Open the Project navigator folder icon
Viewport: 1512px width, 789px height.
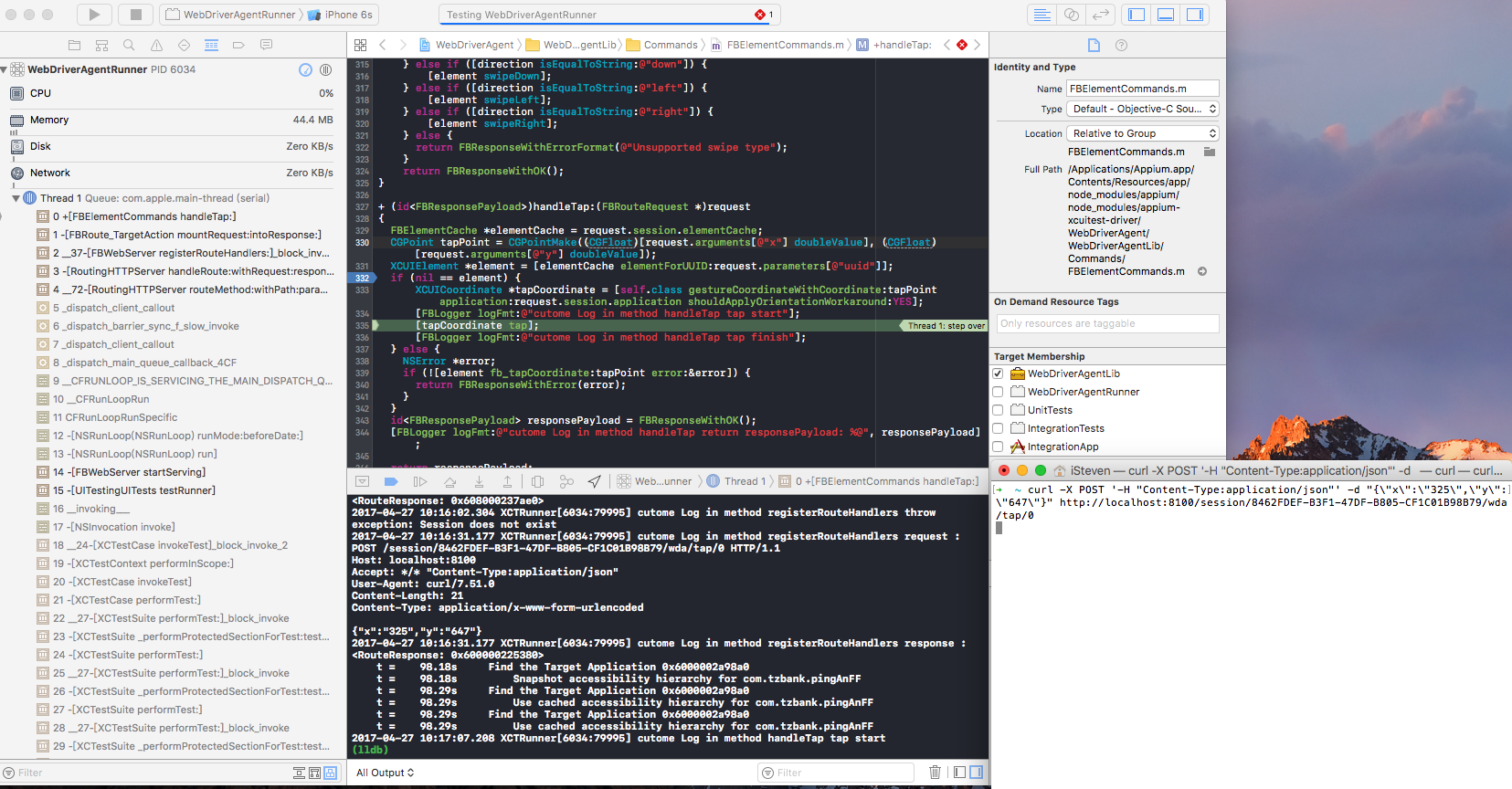(x=75, y=45)
